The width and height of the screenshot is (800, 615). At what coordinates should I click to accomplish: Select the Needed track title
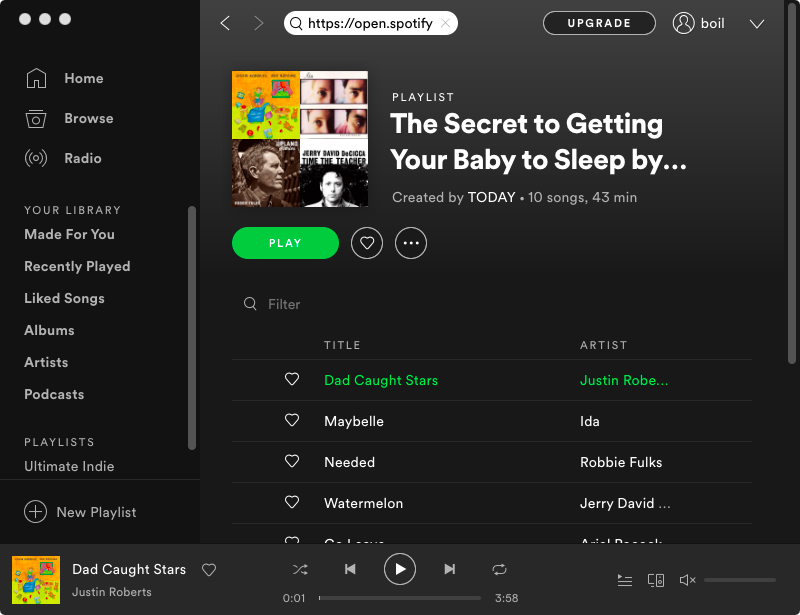point(349,462)
